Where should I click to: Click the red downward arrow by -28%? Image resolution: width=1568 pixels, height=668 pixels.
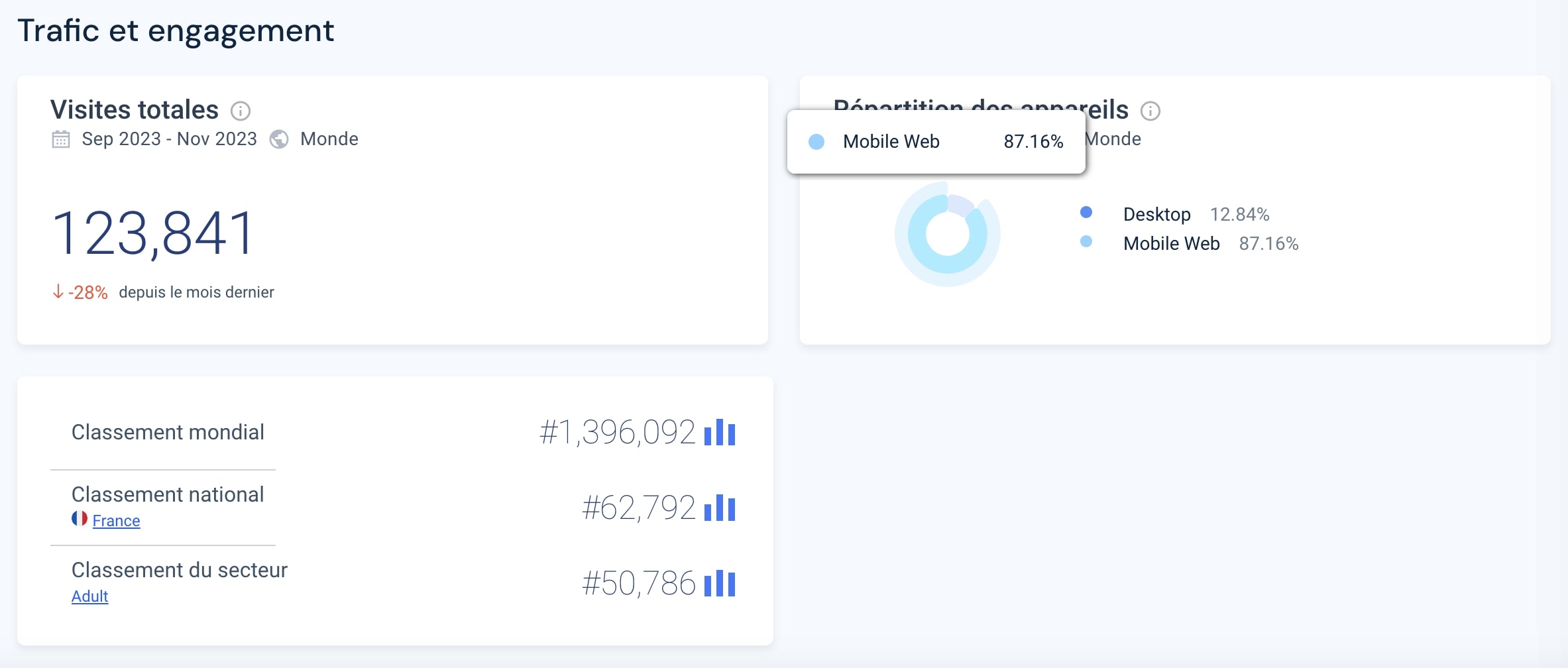coord(58,292)
